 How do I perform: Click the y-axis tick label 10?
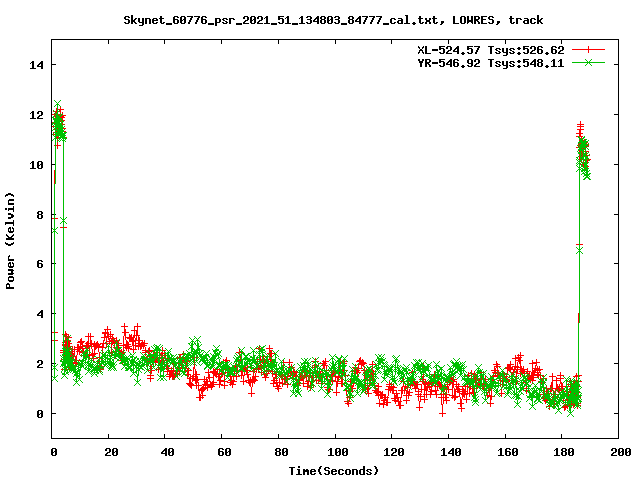37,164
